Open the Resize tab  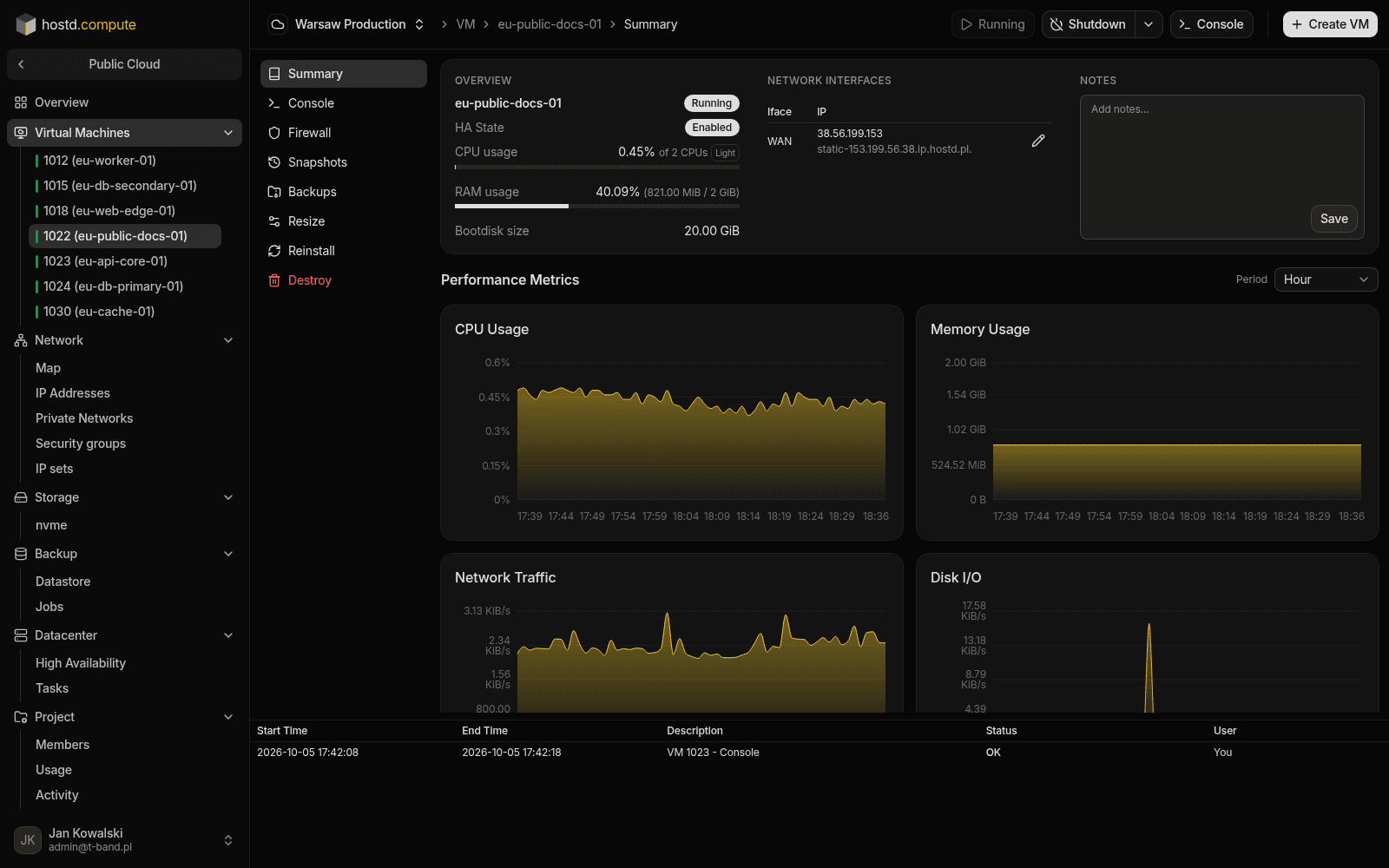coord(344,221)
